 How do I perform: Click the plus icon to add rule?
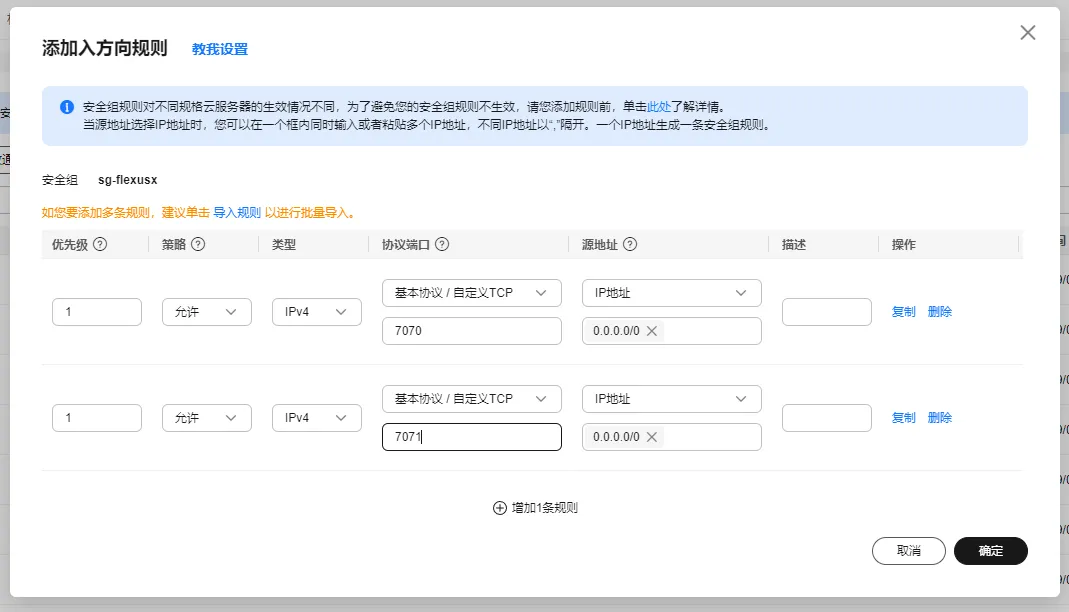coord(500,507)
